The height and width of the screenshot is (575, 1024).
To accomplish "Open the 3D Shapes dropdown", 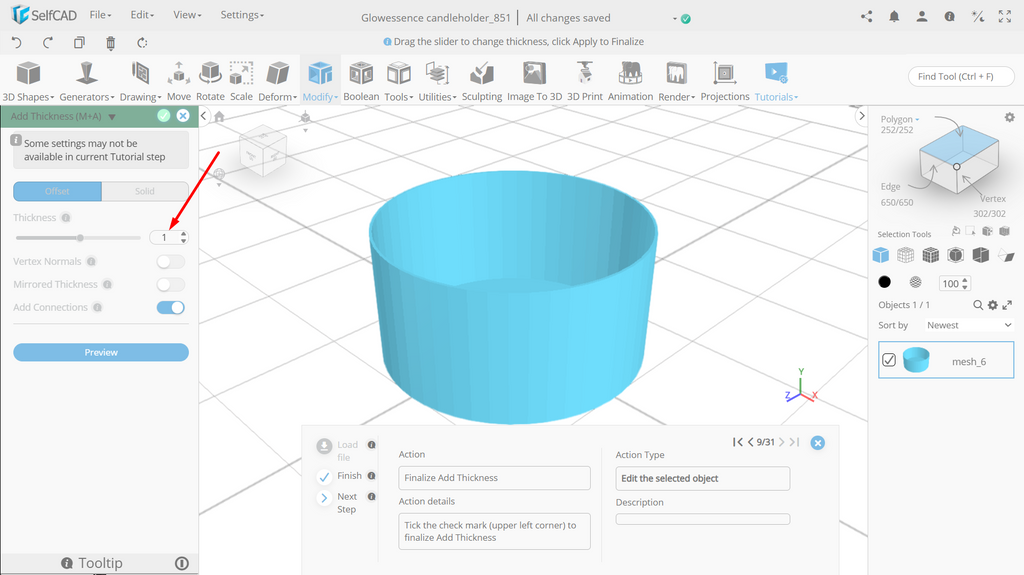I will [28, 81].
